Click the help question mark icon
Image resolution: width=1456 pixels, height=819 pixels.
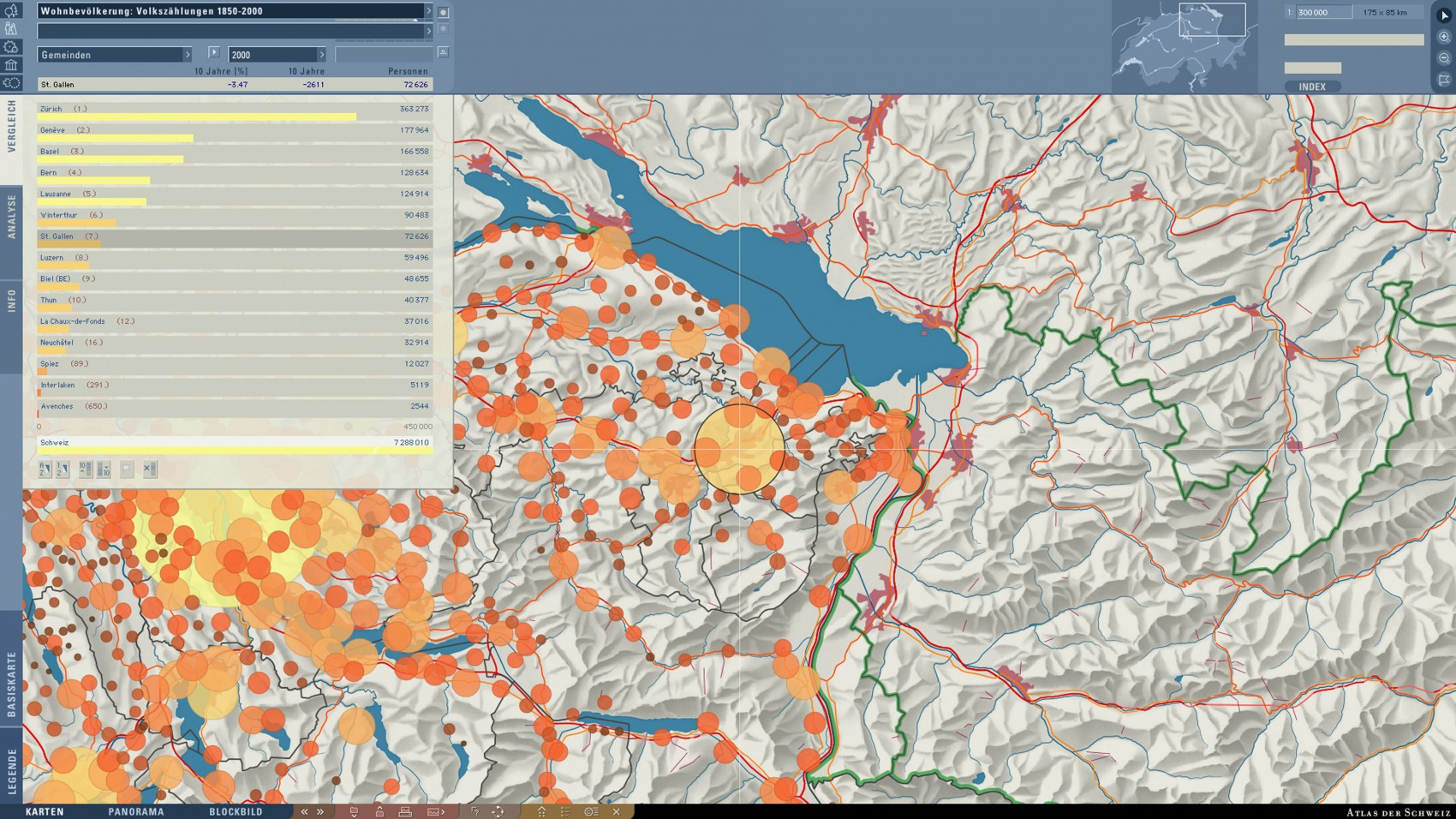(x=475, y=811)
